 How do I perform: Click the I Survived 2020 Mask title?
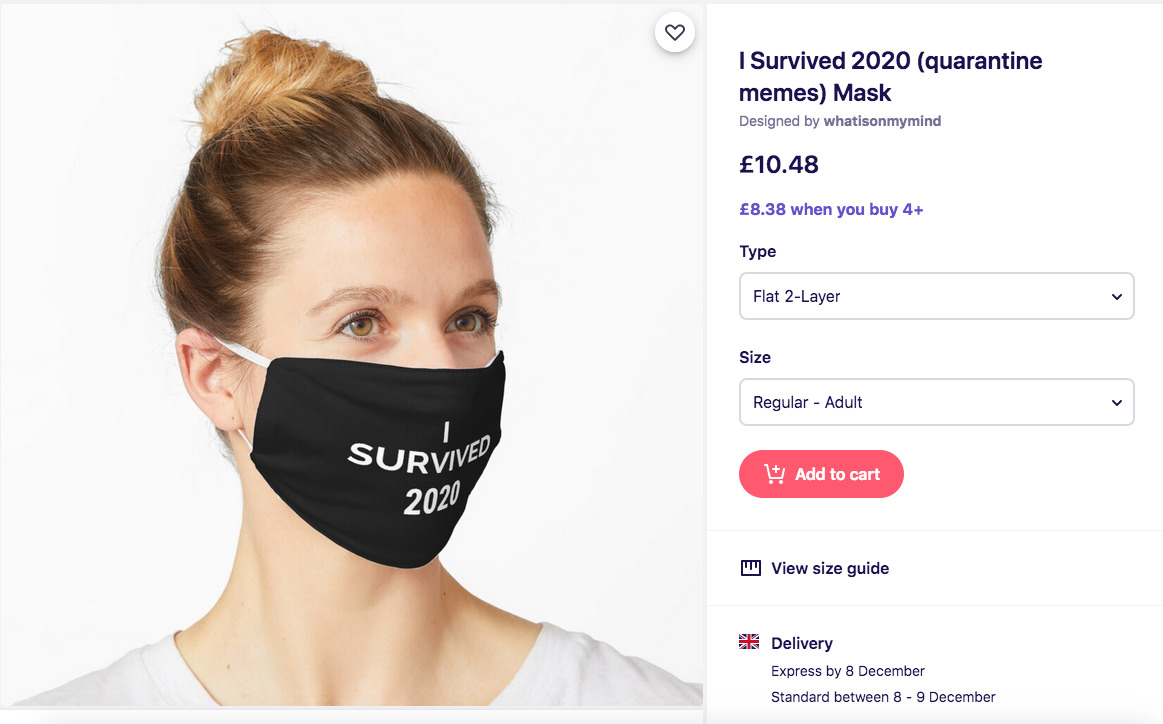(x=890, y=76)
